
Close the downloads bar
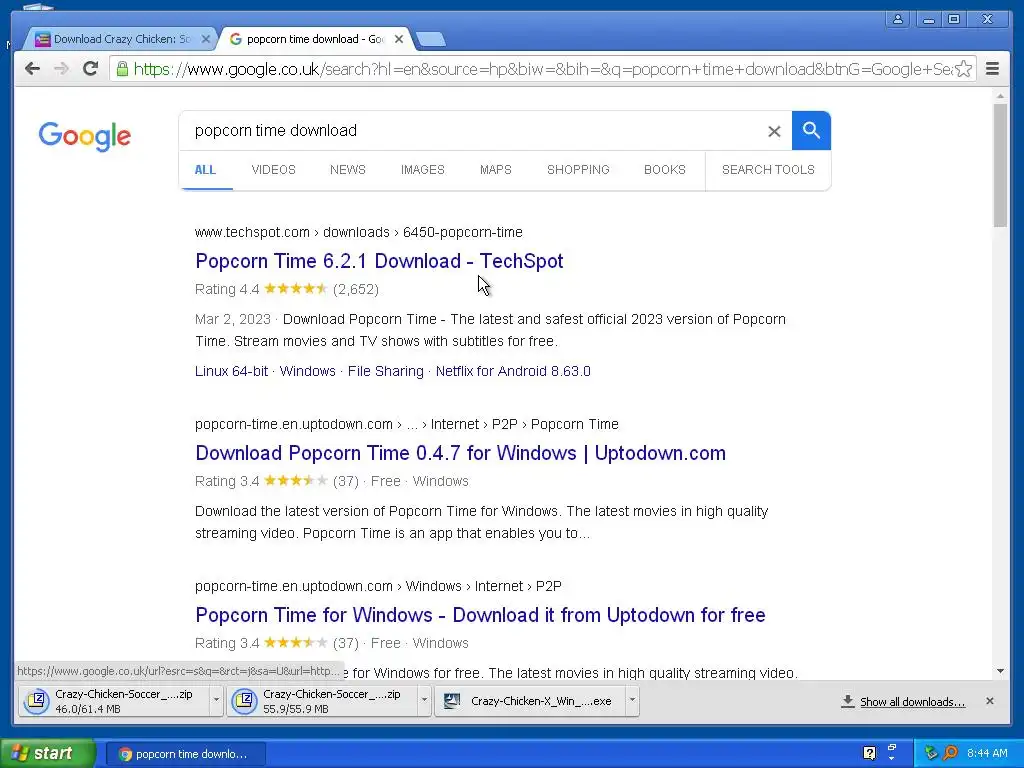pyautogui.click(x=990, y=701)
